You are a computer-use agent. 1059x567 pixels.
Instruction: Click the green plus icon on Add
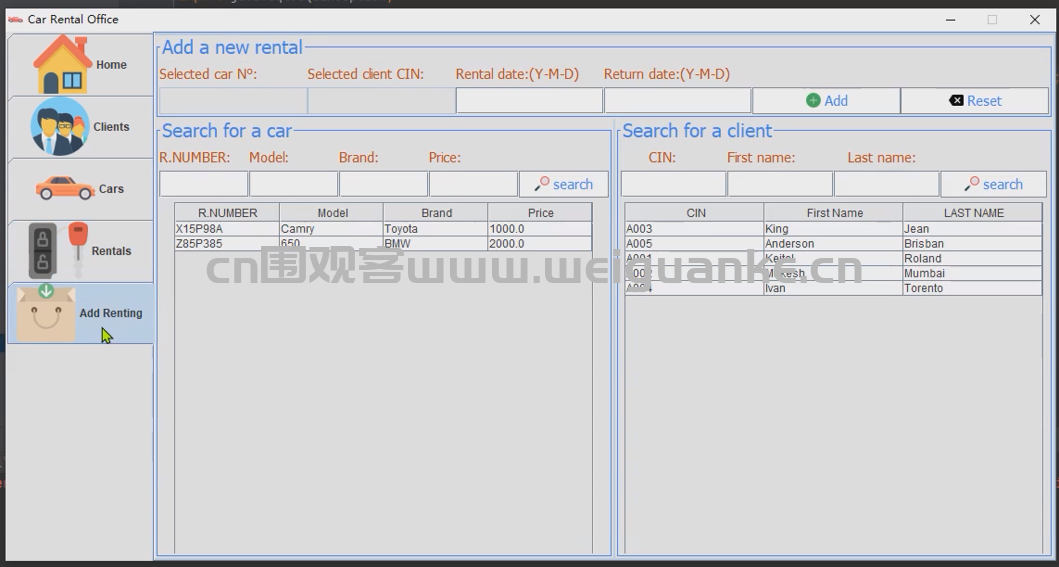pos(813,101)
